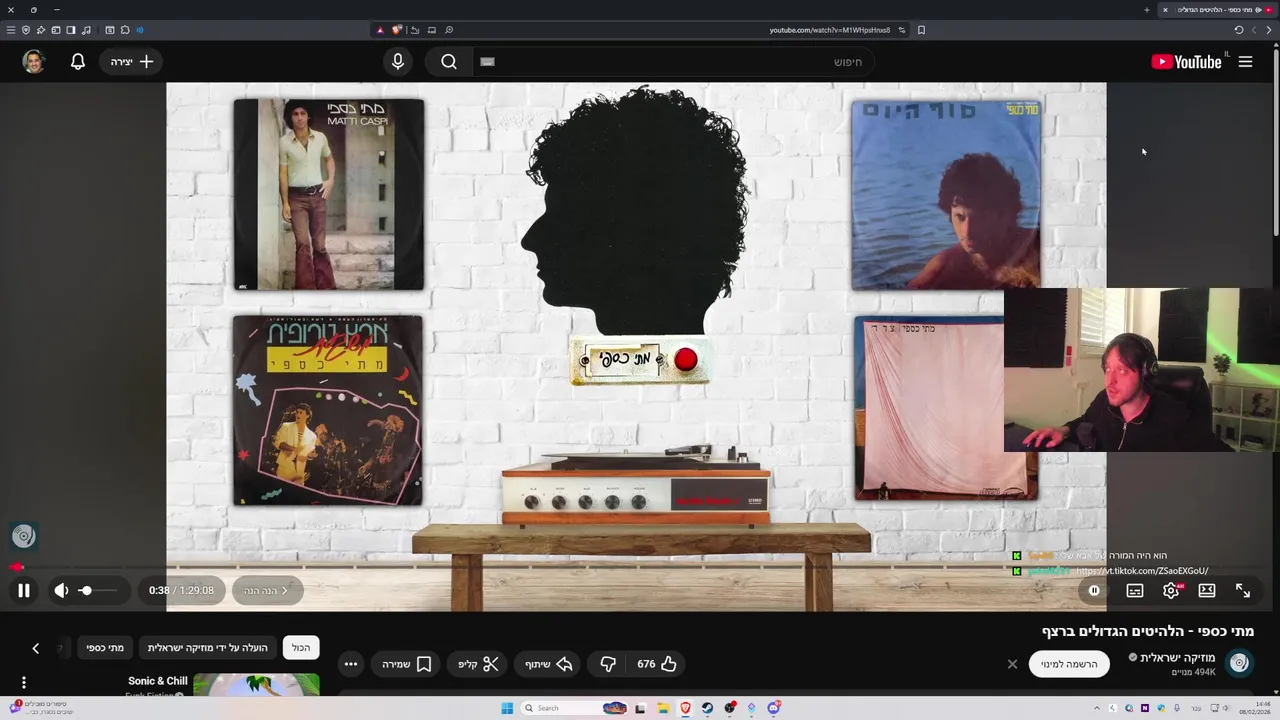The width and height of the screenshot is (1280, 720).
Task: Bookmark the page with the bookmark icon
Action: click(x=921, y=30)
